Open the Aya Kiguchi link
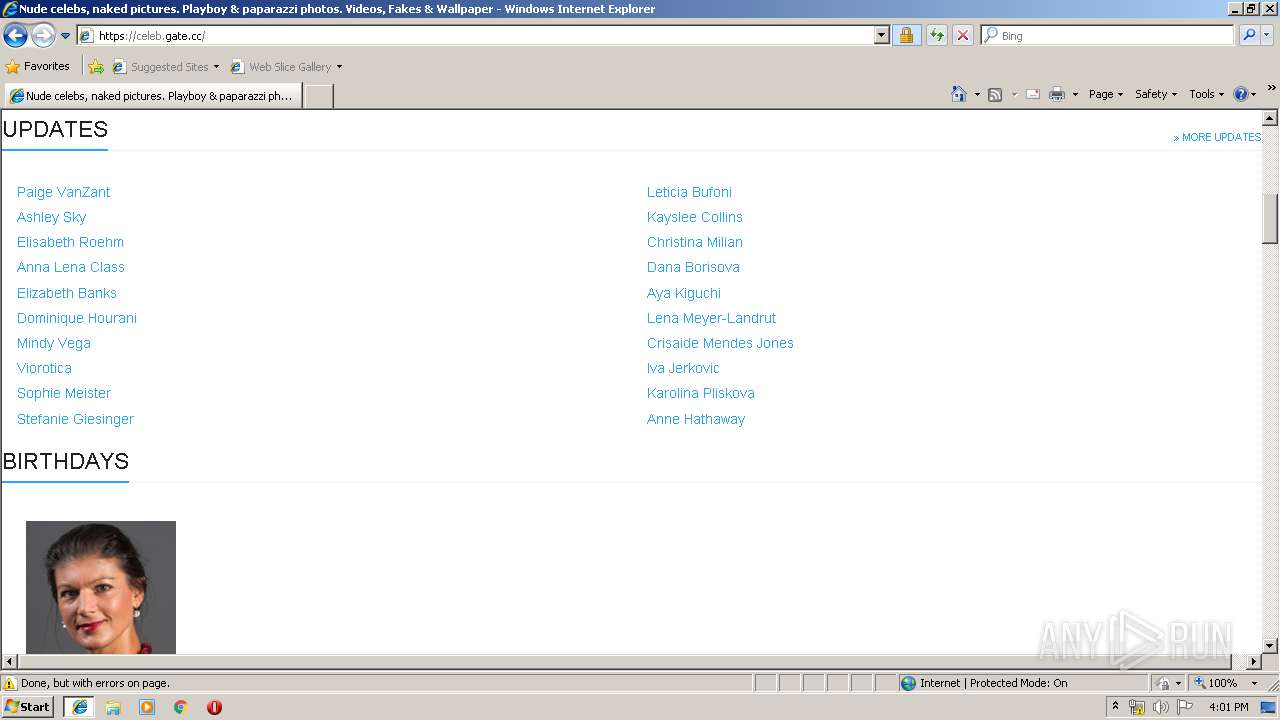The width and height of the screenshot is (1280, 720). (x=684, y=293)
